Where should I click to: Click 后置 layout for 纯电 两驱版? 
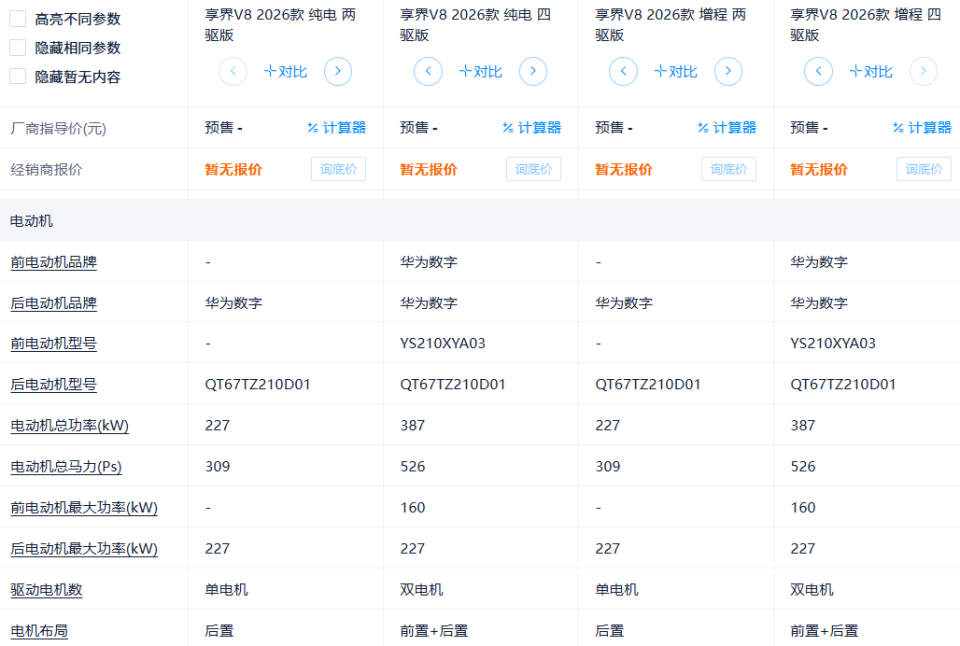219,631
